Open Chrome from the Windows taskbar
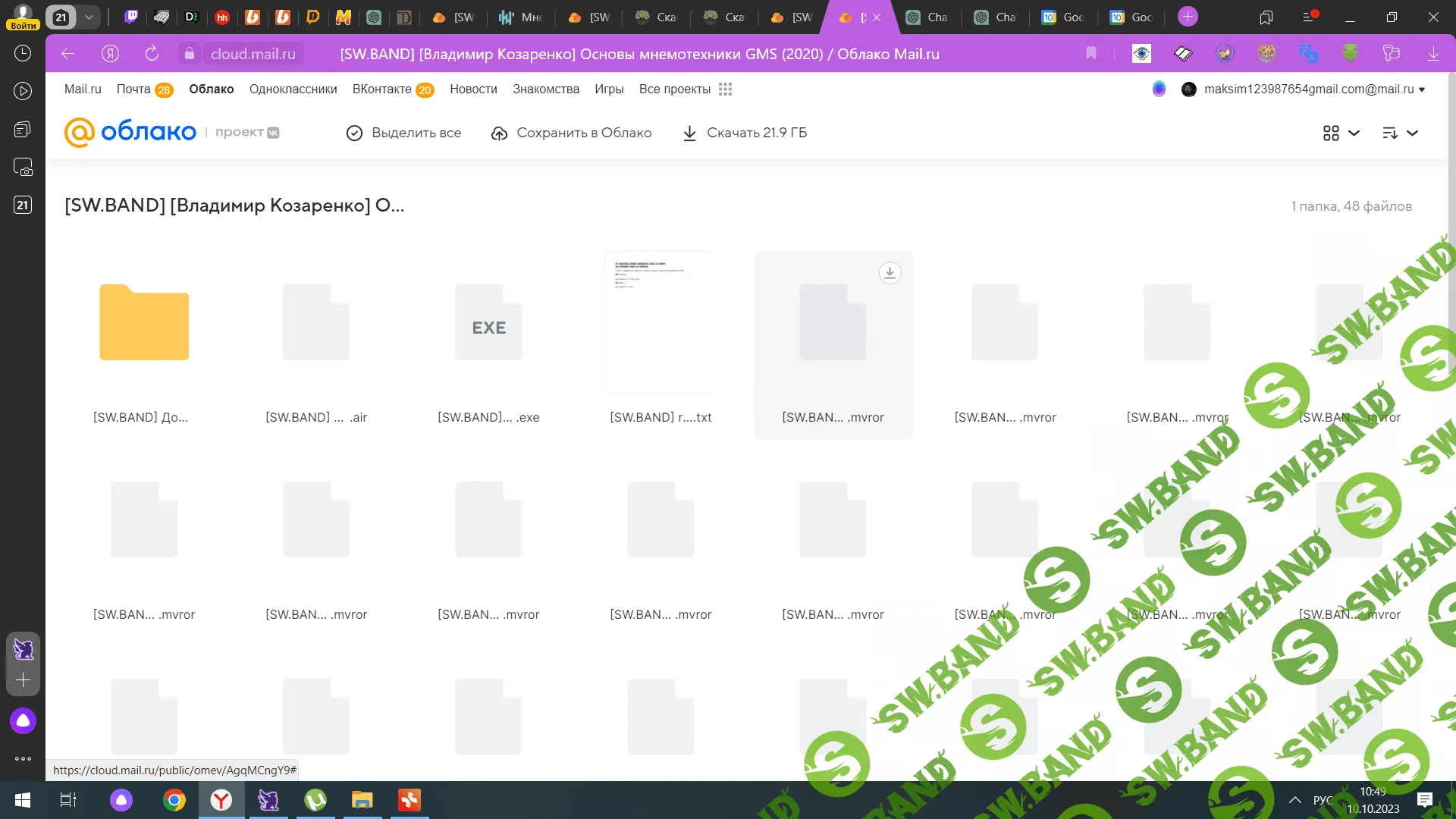 [x=174, y=800]
